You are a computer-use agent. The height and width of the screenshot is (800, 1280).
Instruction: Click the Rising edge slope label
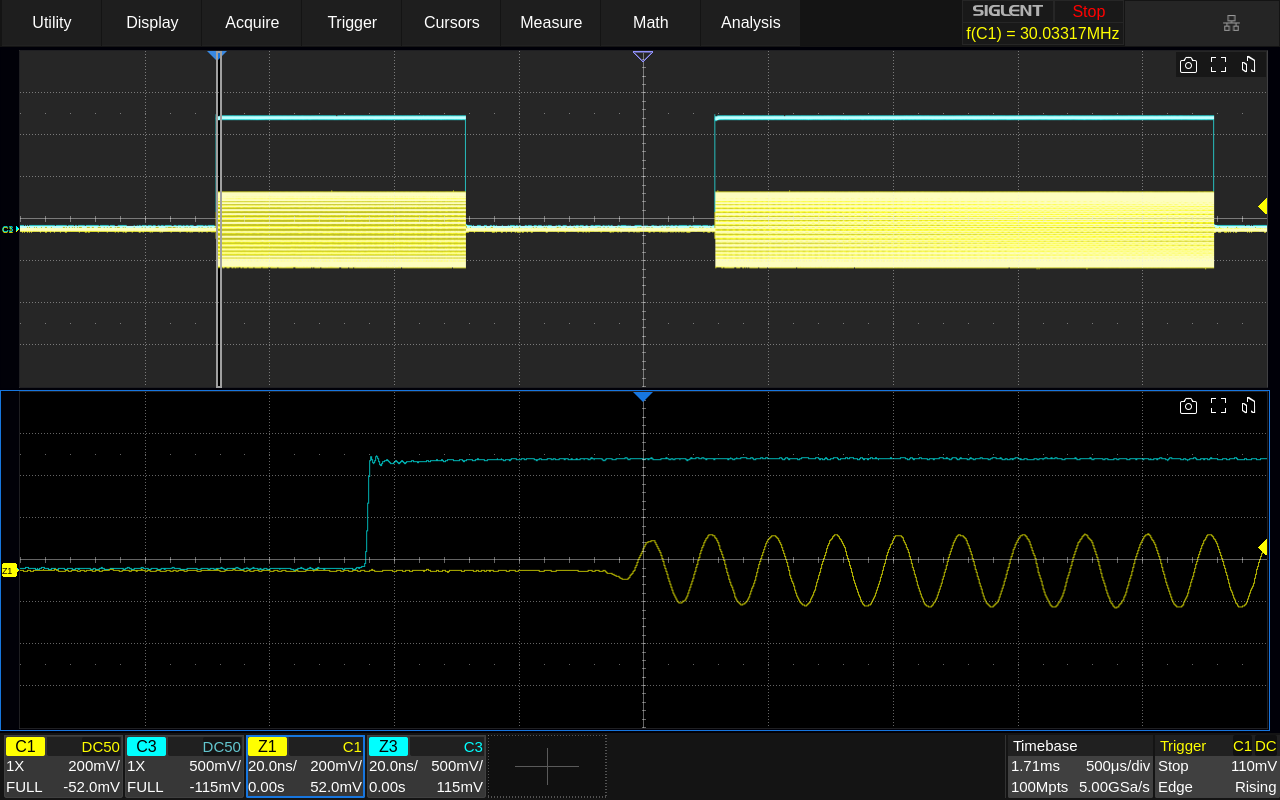[1255, 787]
